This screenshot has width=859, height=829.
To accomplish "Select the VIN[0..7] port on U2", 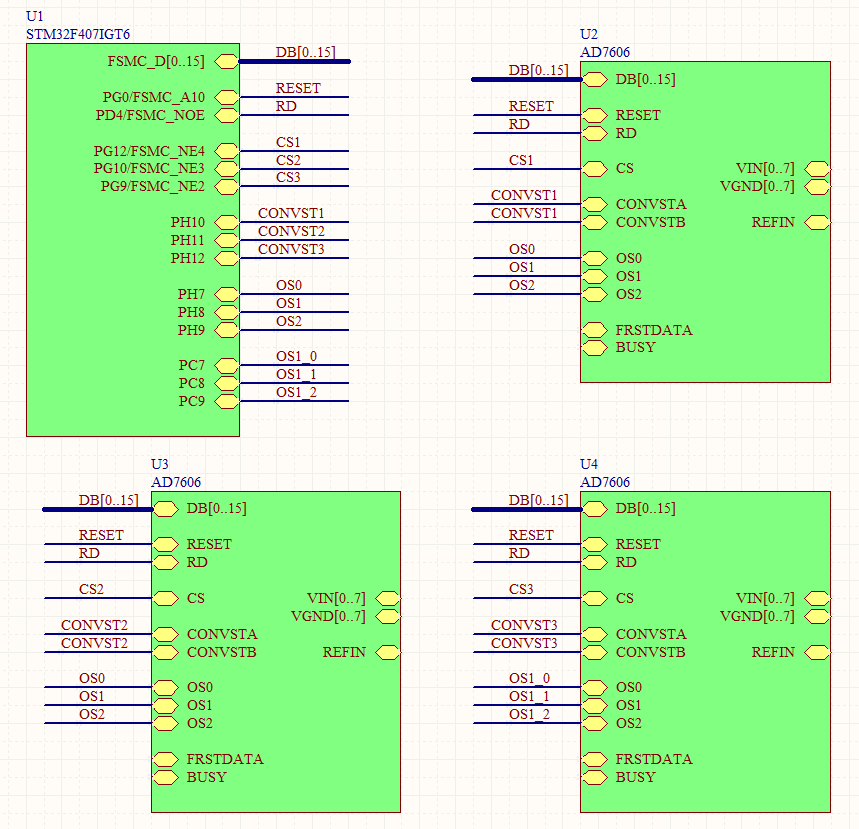I will (x=817, y=169).
